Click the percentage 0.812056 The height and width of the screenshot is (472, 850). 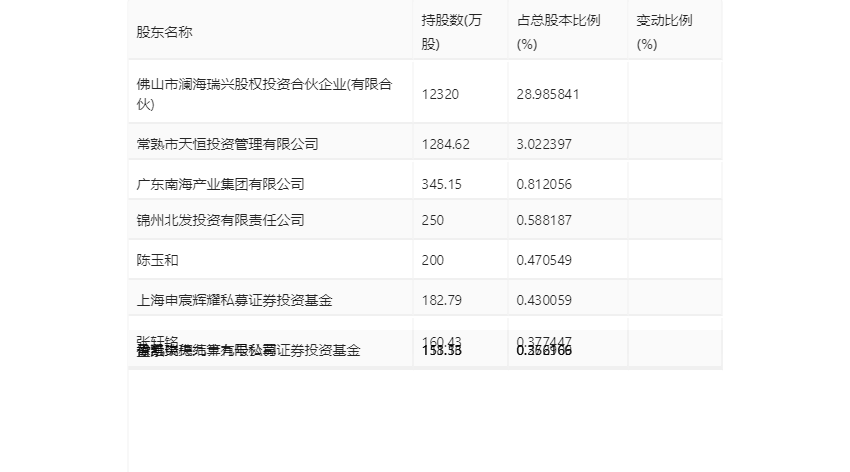point(544,184)
